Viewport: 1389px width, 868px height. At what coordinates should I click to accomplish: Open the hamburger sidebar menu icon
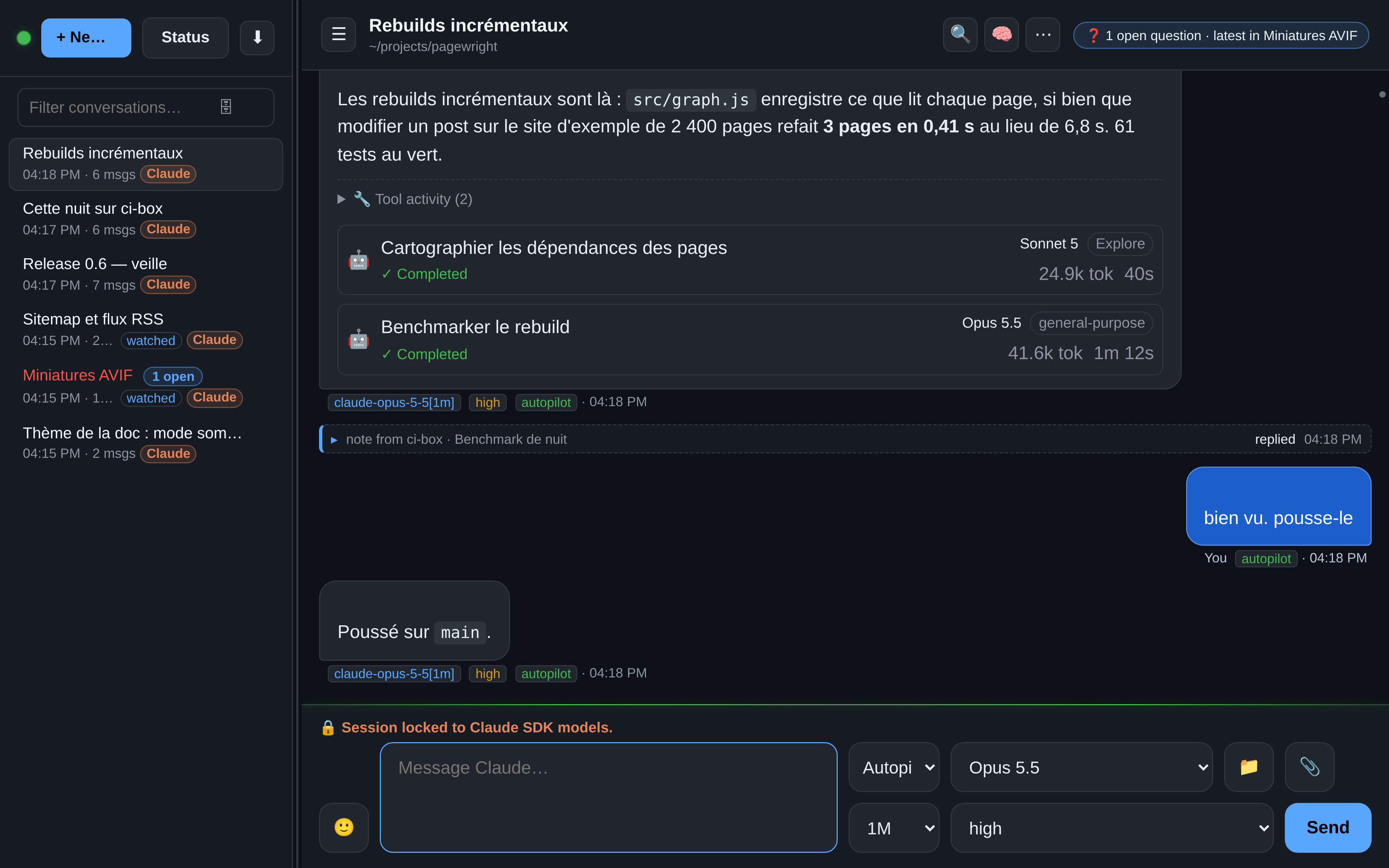[339, 34]
